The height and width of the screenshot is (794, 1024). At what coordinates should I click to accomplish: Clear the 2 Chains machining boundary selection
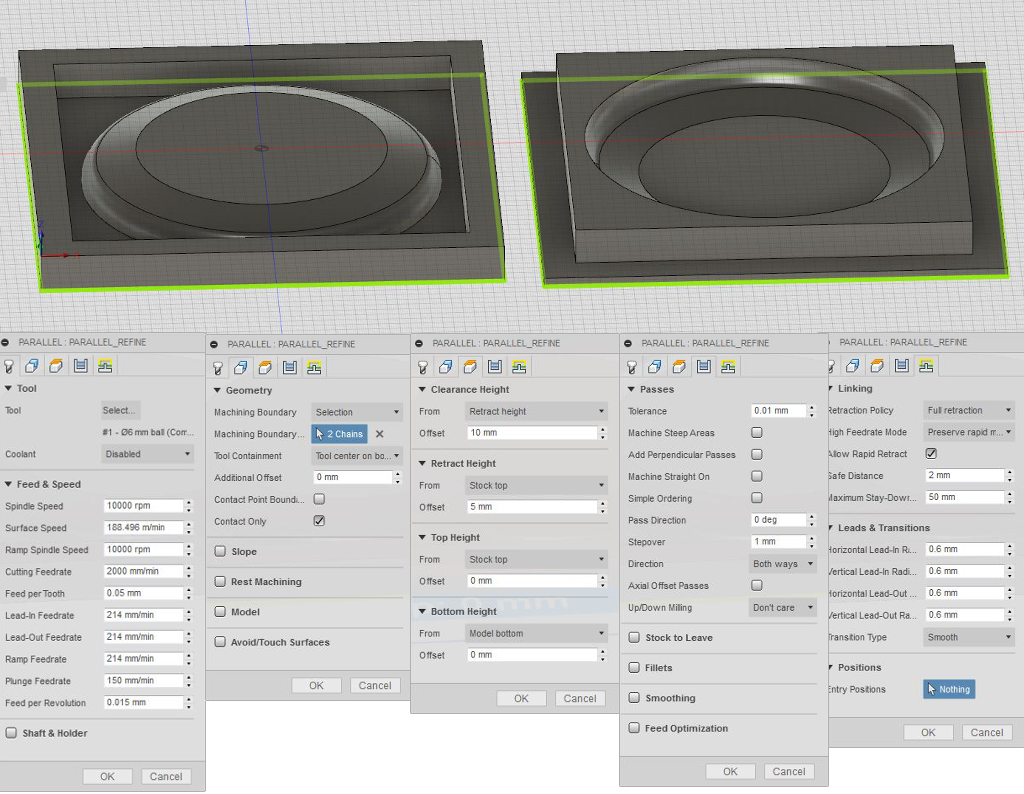379,434
